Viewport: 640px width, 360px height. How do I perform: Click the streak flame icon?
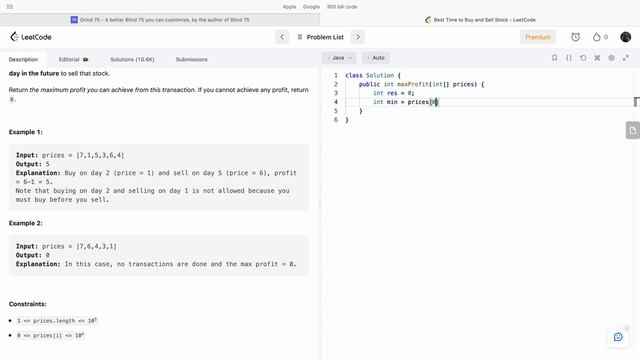pos(597,37)
